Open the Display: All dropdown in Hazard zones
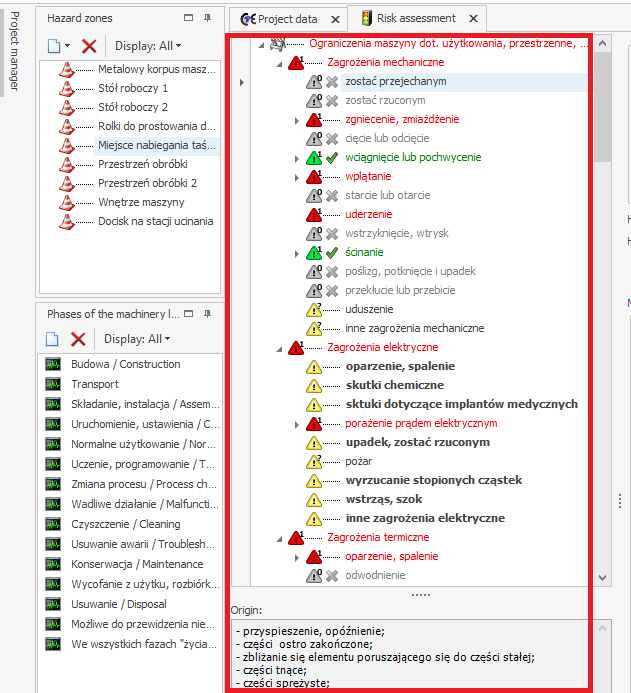 [x=142, y=46]
